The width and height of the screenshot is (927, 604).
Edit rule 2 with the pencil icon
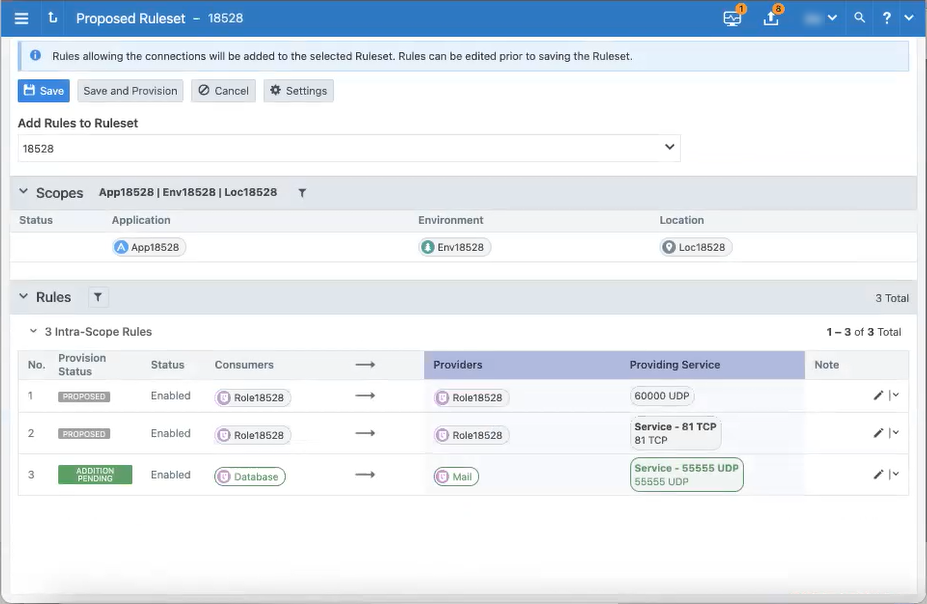click(x=878, y=433)
